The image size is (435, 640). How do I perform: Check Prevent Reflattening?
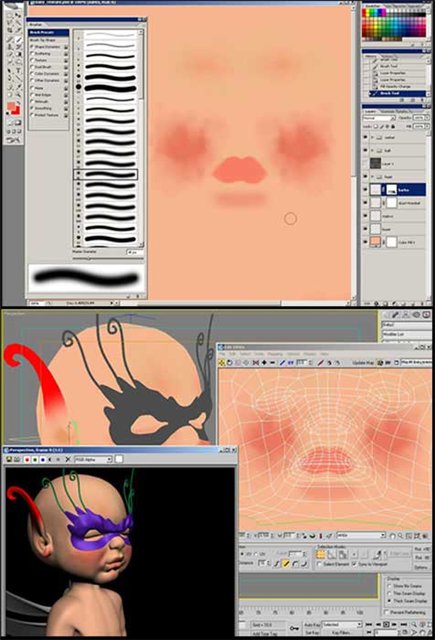(386, 613)
